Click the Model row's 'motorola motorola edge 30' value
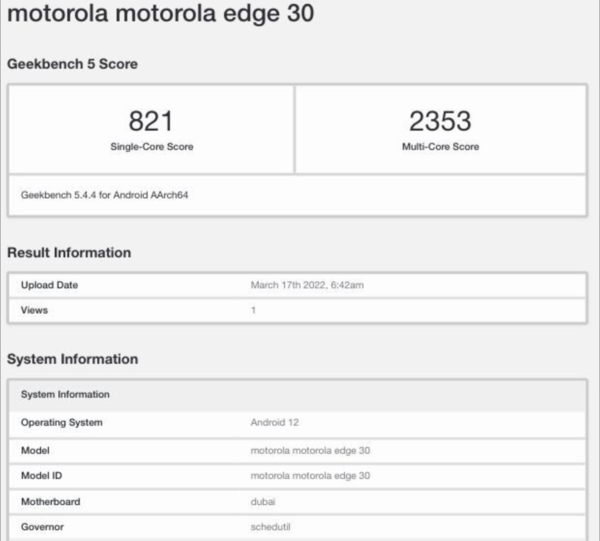This screenshot has width=600, height=541. [x=310, y=451]
